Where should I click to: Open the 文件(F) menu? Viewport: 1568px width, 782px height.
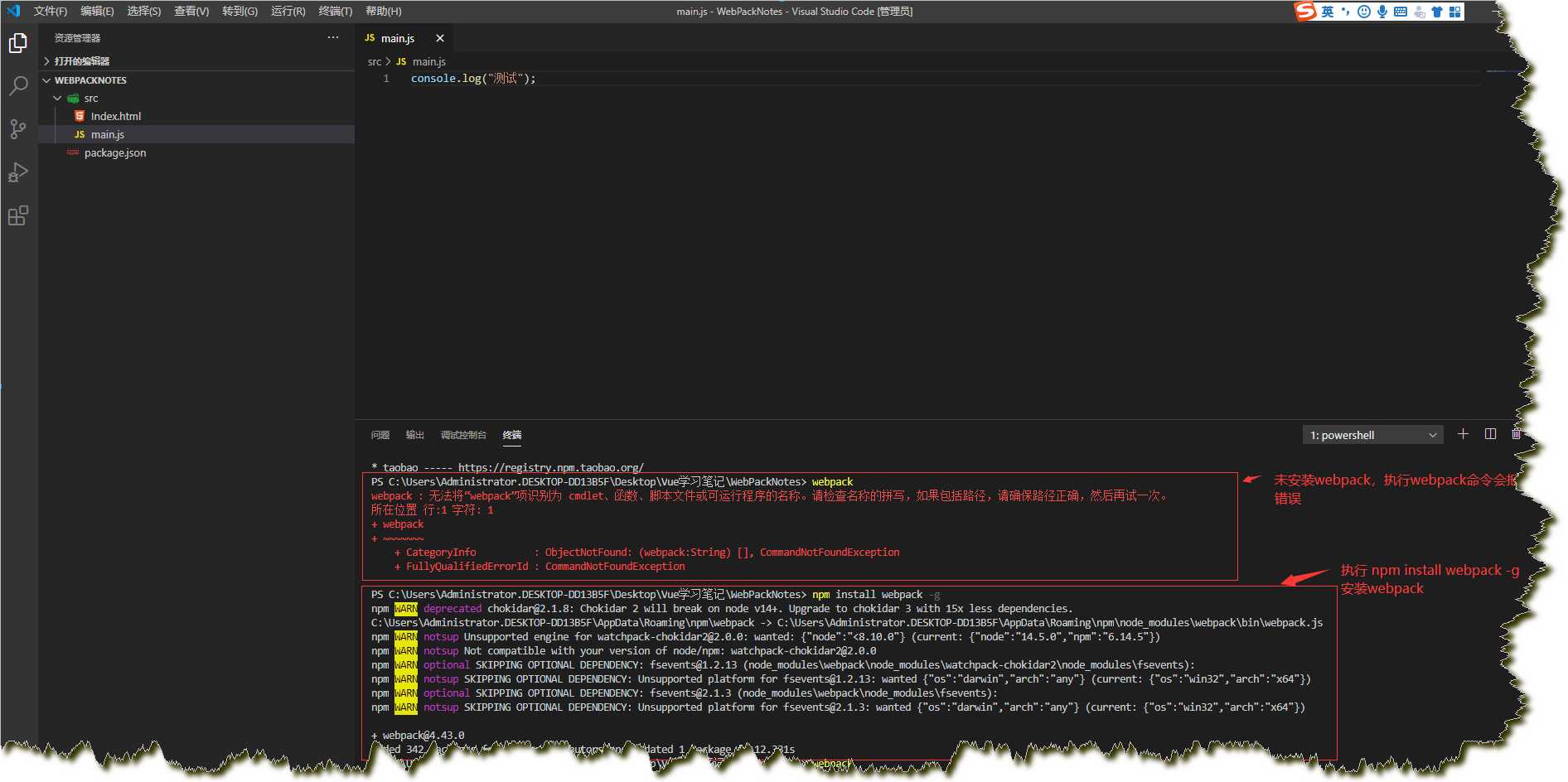pos(51,11)
